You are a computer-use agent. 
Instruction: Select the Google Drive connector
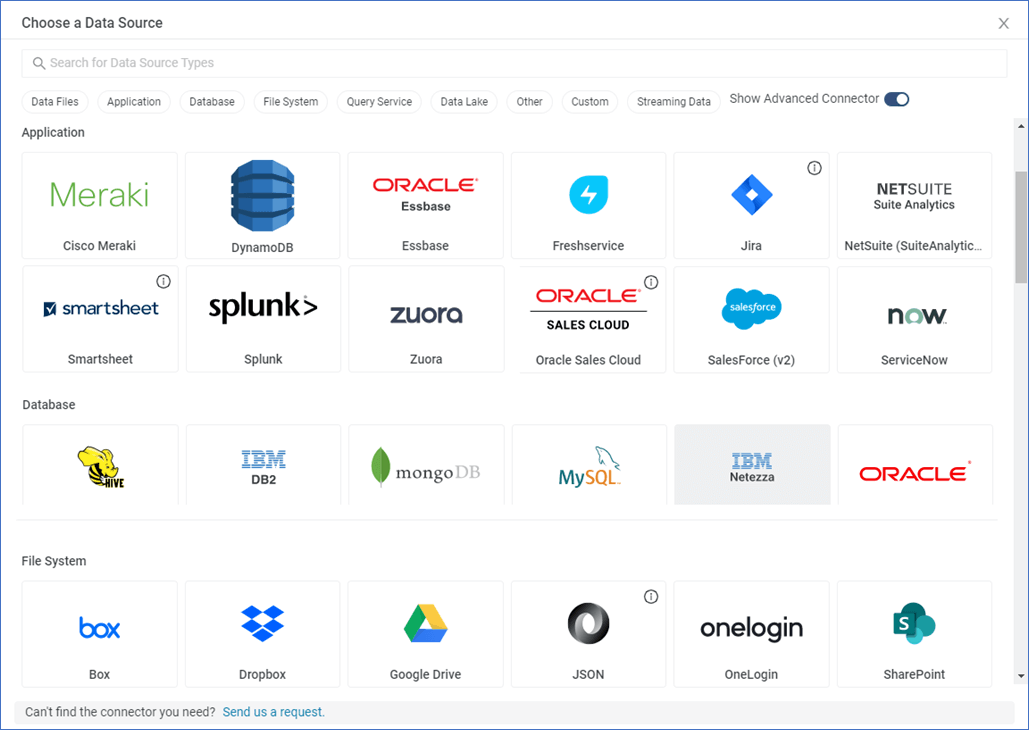click(x=425, y=634)
